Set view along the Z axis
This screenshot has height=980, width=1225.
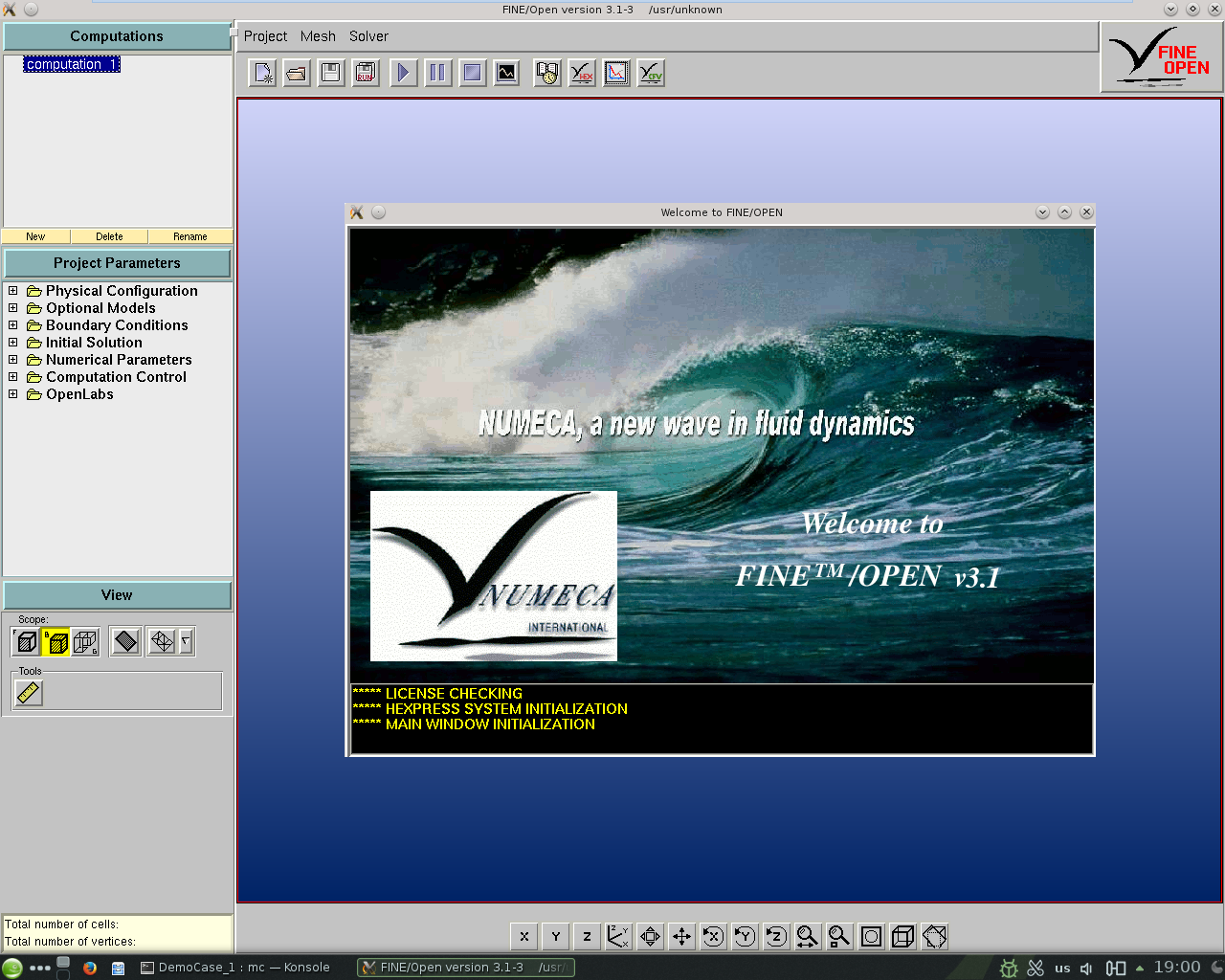(588, 936)
